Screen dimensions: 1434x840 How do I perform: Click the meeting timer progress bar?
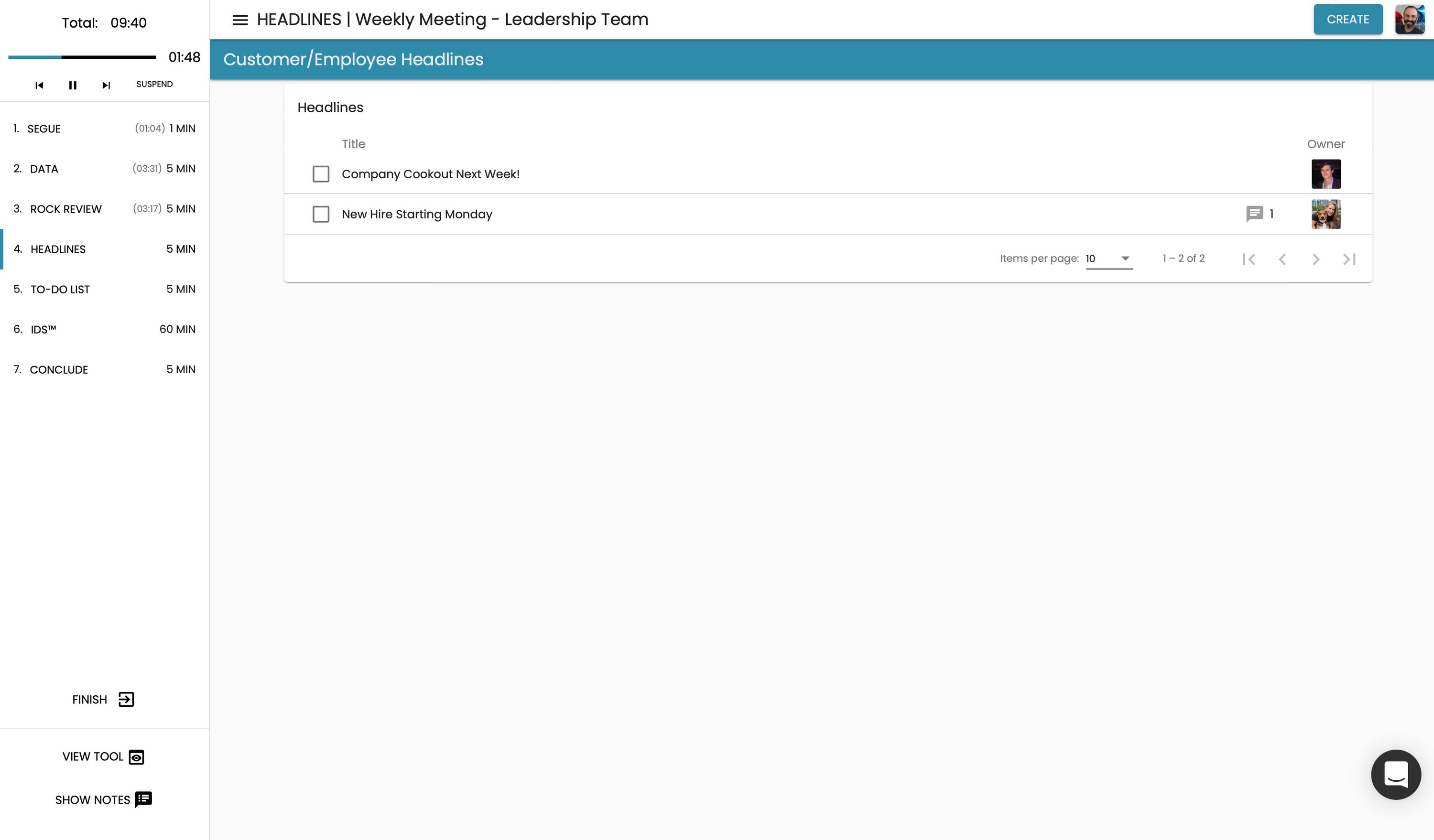(x=82, y=57)
